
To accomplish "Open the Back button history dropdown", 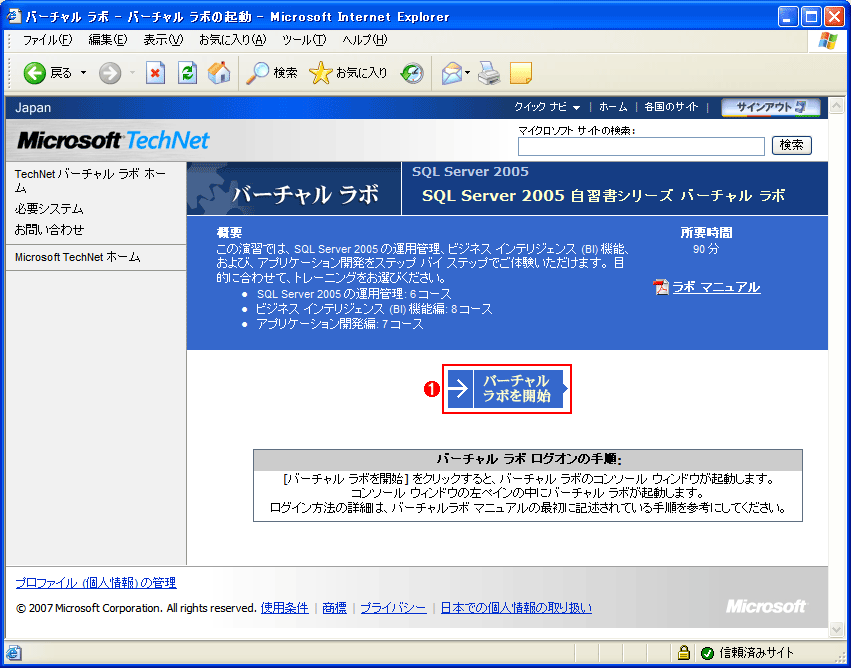I will 84,73.
